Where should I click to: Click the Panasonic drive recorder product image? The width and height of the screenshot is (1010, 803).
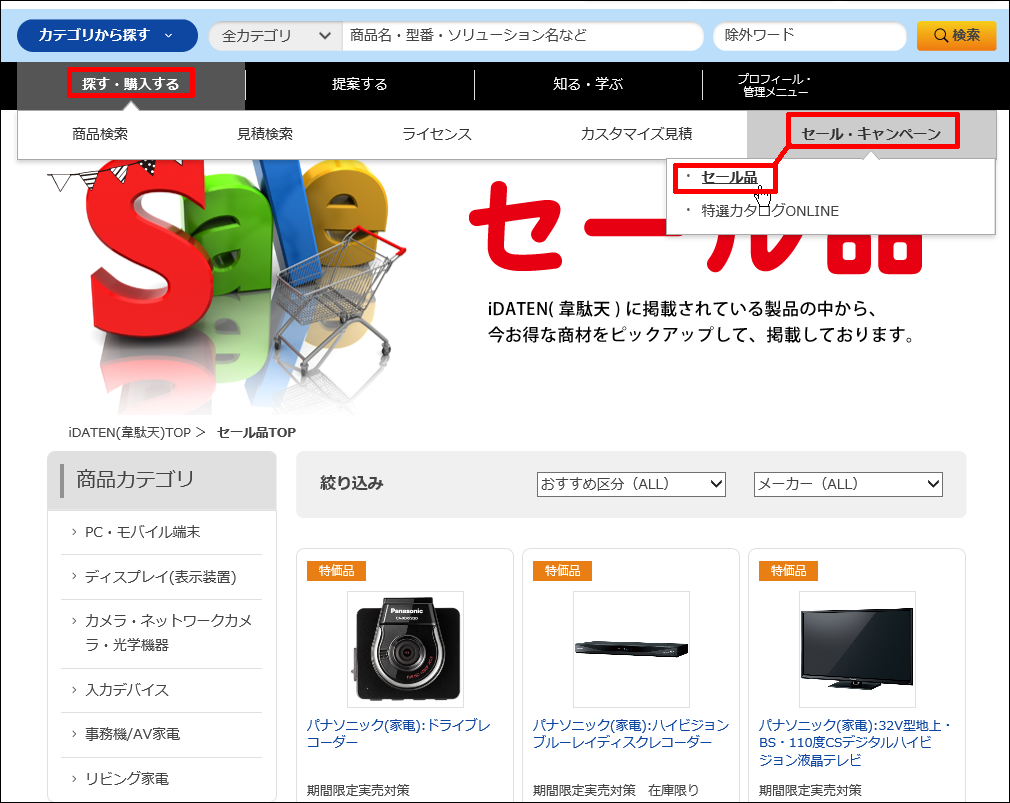pyautogui.click(x=405, y=649)
